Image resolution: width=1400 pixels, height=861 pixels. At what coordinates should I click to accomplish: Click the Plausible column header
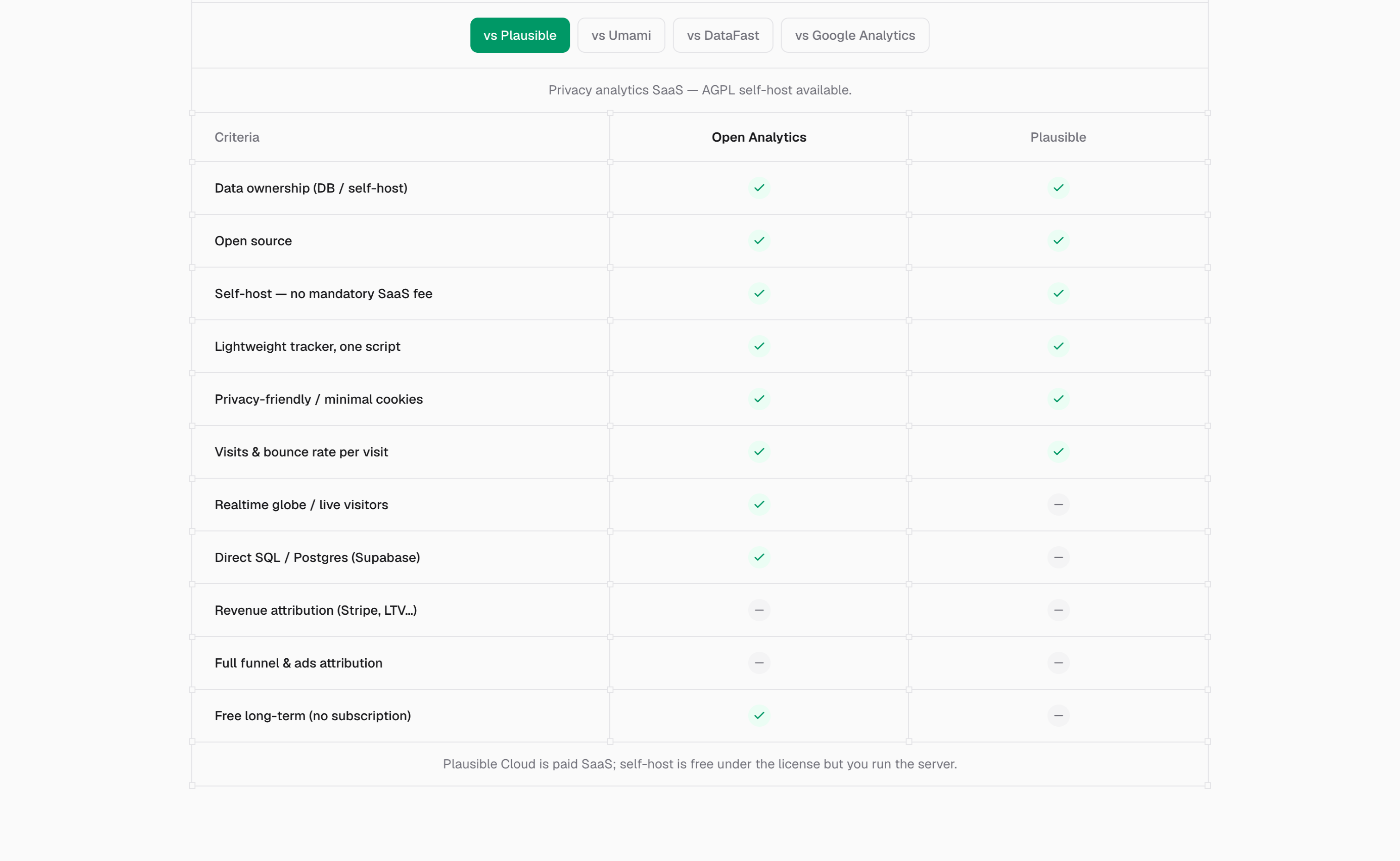click(1058, 137)
